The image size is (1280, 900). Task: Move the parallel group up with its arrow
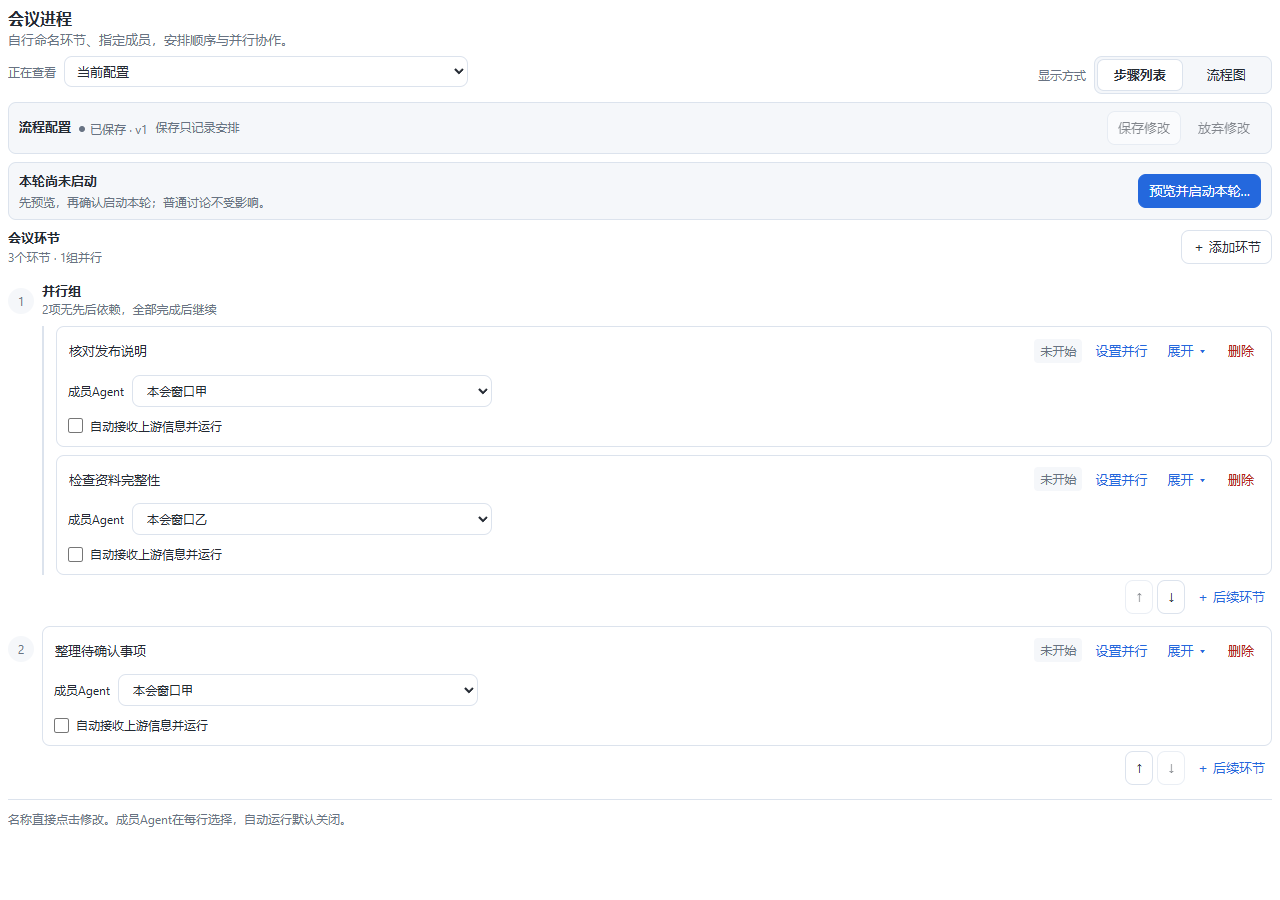click(1139, 597)
